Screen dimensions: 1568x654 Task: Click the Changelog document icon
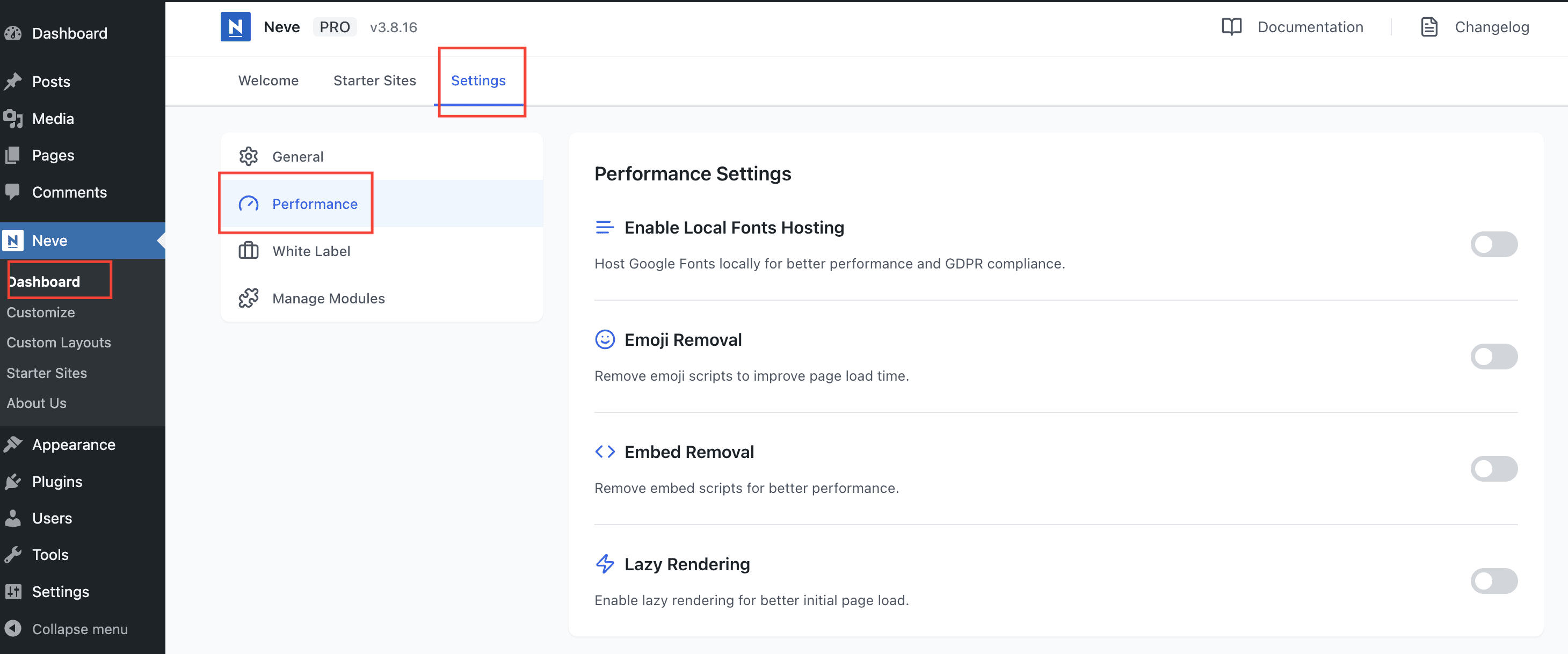[1428, 27]
